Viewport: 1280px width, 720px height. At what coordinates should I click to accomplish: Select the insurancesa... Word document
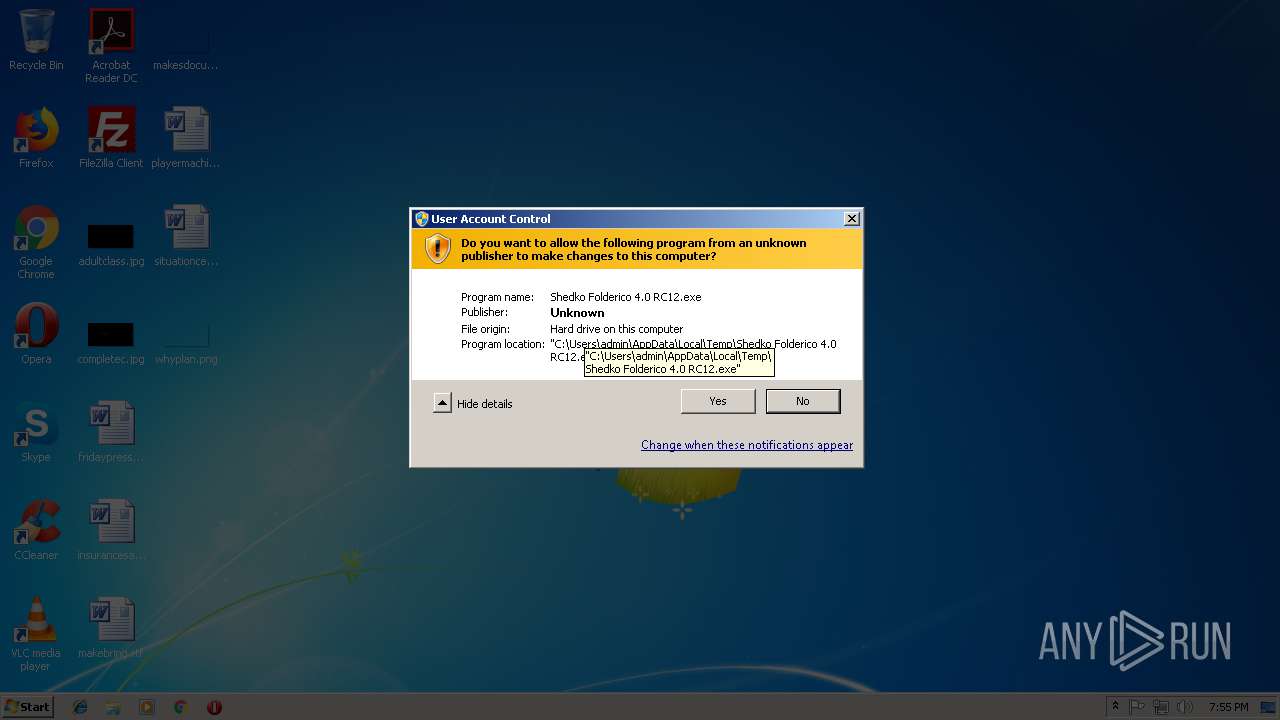tap(111, 530)
